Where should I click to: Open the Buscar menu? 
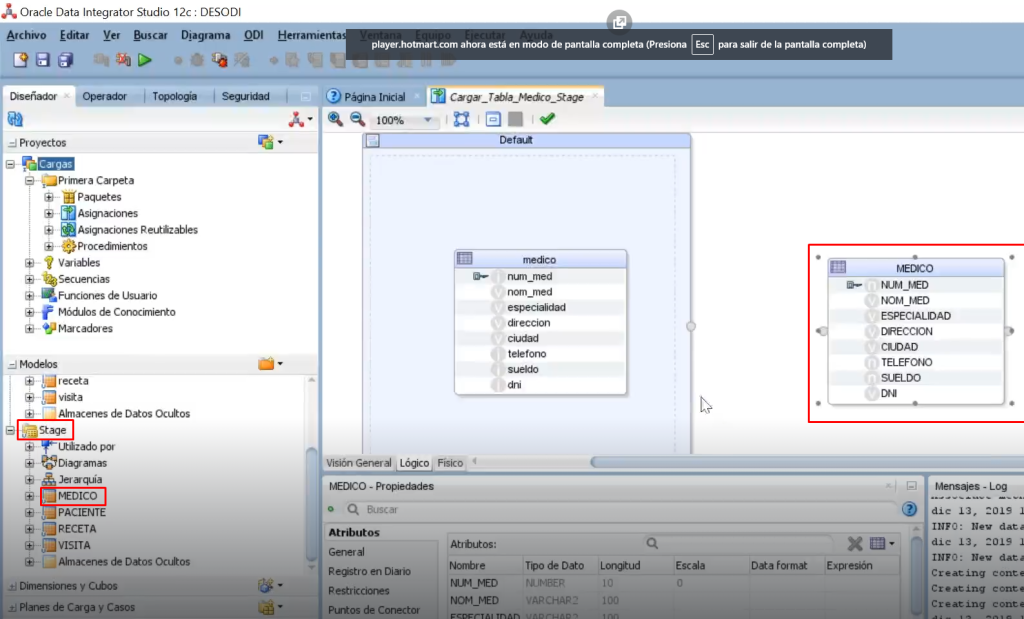coord(150,35)
